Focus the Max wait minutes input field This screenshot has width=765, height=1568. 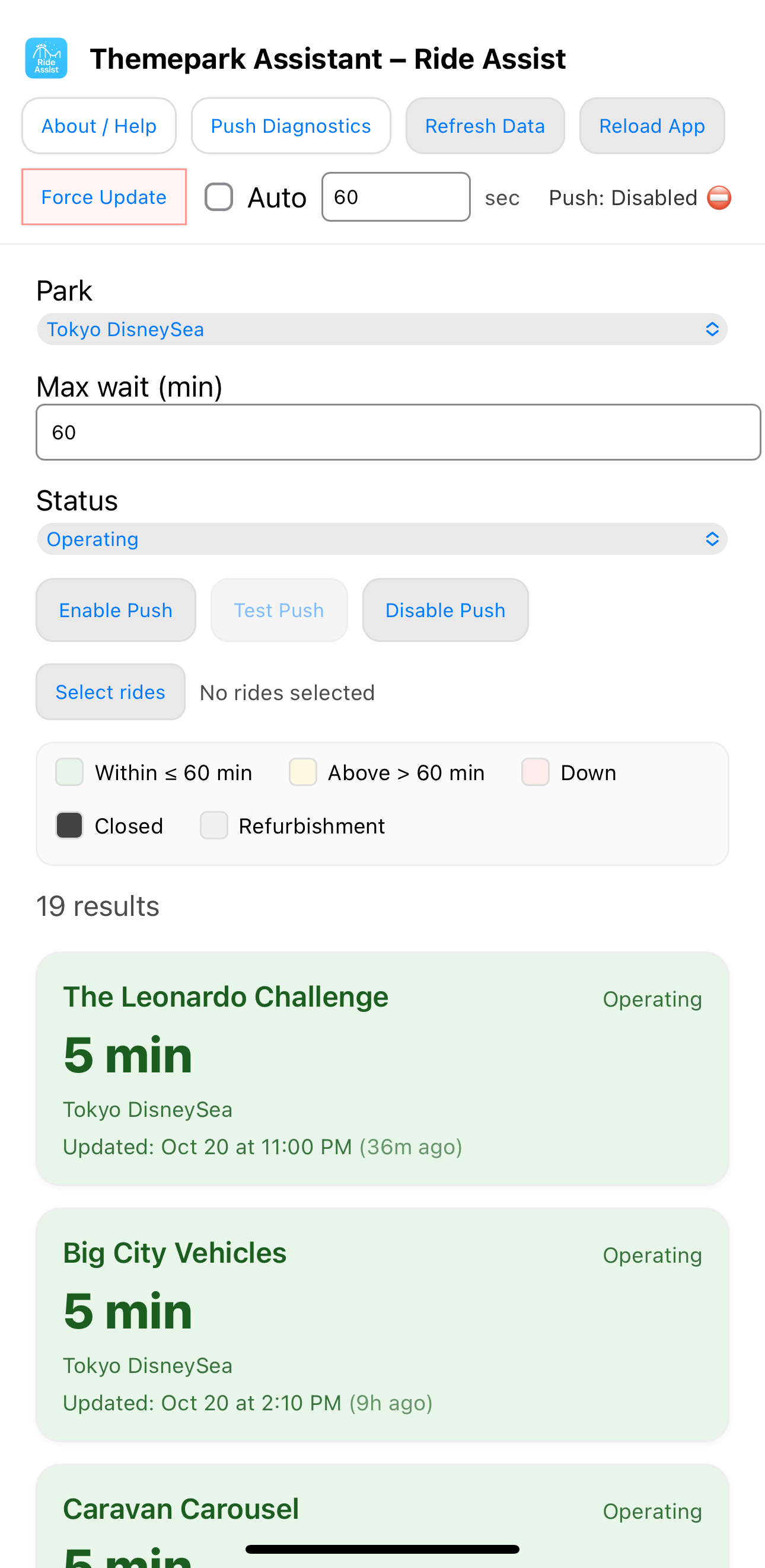[398, 432]
